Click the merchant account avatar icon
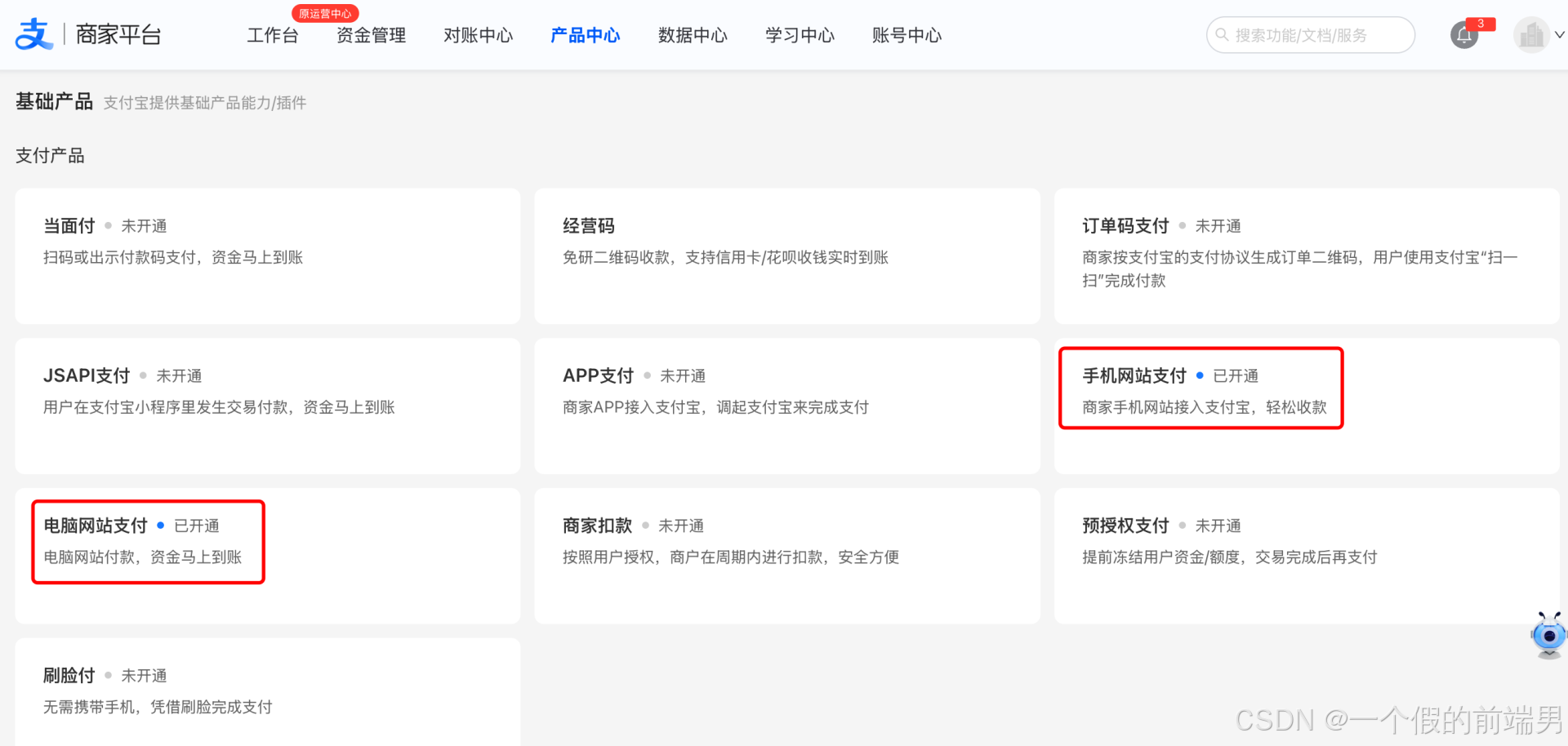1568x746 pixels. tap(1531, 35)
